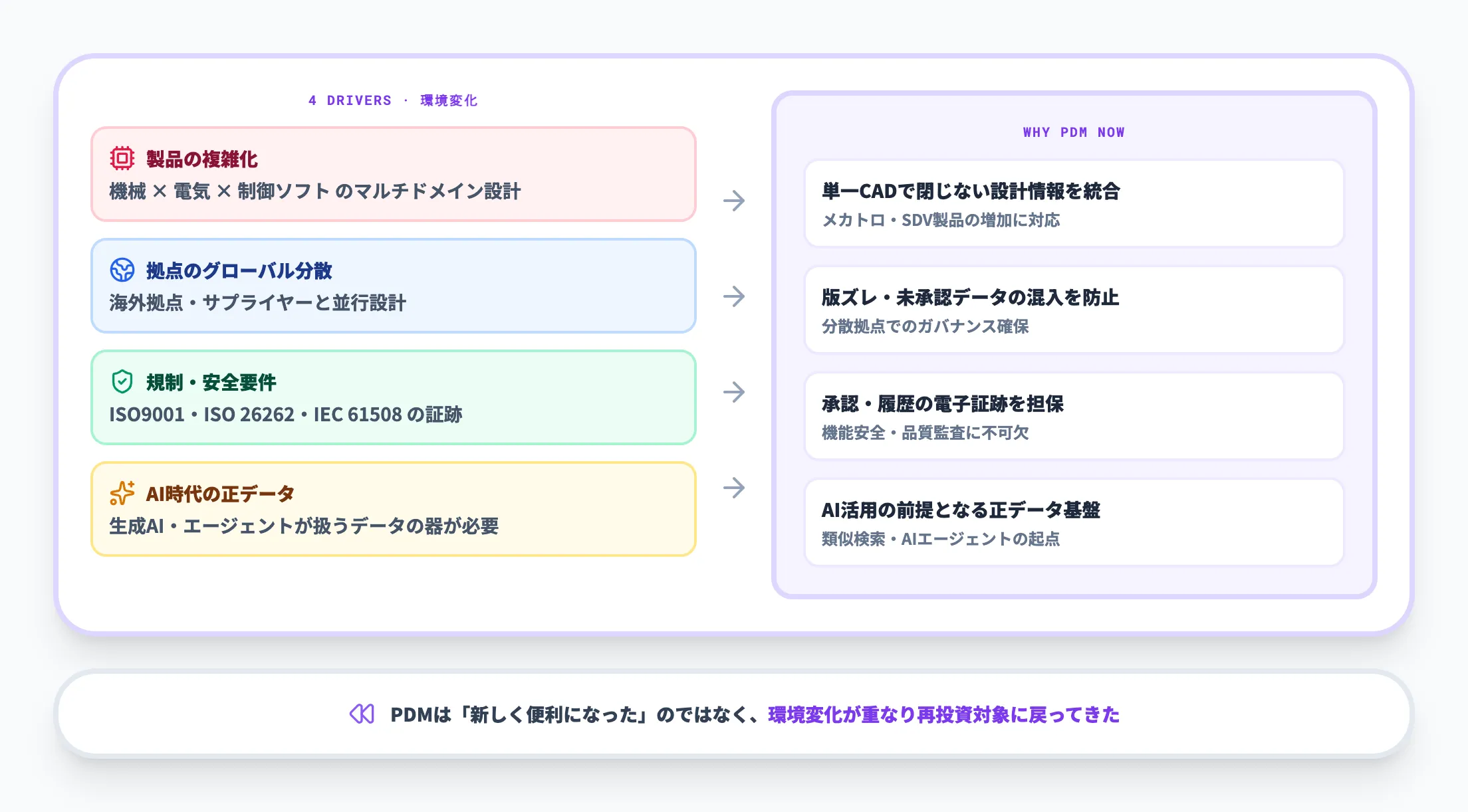Click the arrow next to AI時代の正データ
Screen dimensions: 1468x812
pyautogui.click(x=735, y=488)
